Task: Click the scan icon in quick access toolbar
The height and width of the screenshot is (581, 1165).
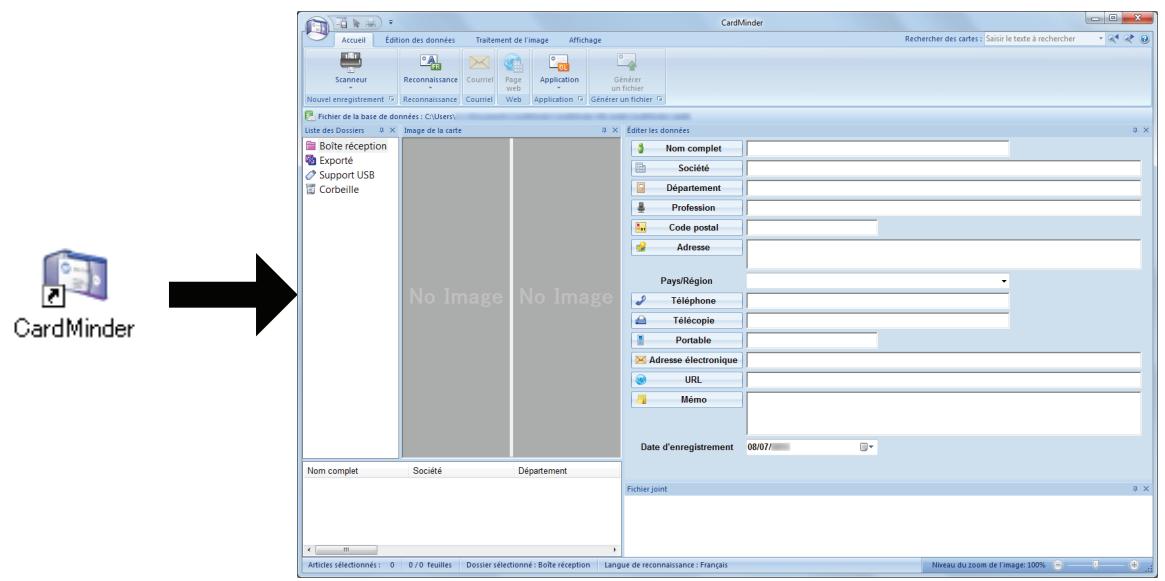Action: click(x=343, y=22)
